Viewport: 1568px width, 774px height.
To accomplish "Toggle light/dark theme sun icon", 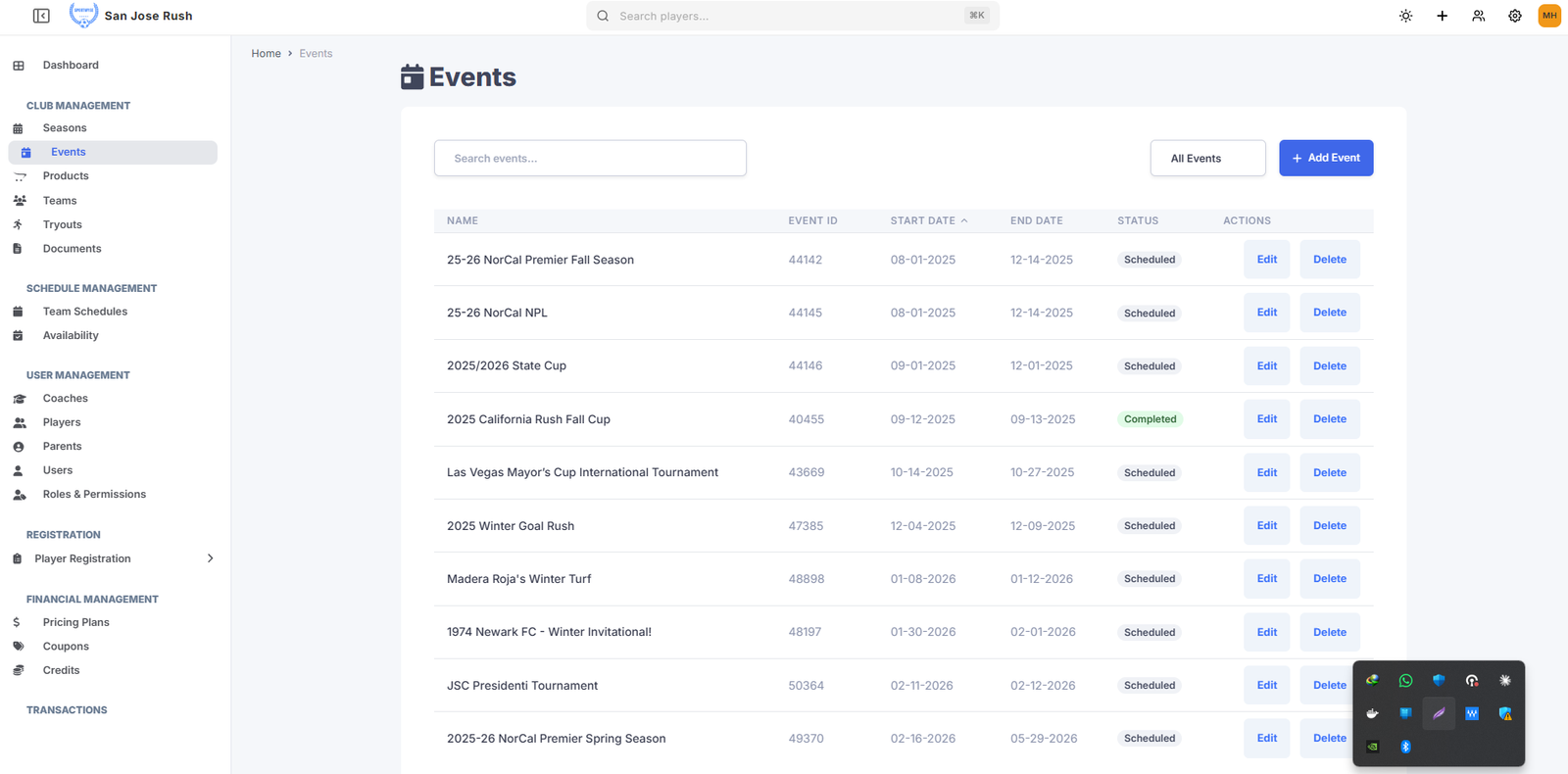I will 1405,16.
